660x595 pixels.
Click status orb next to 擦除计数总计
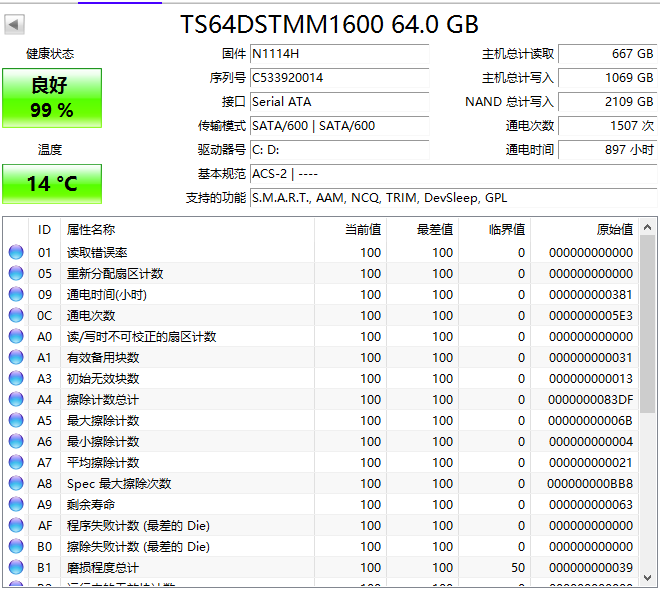pos(16,400)
